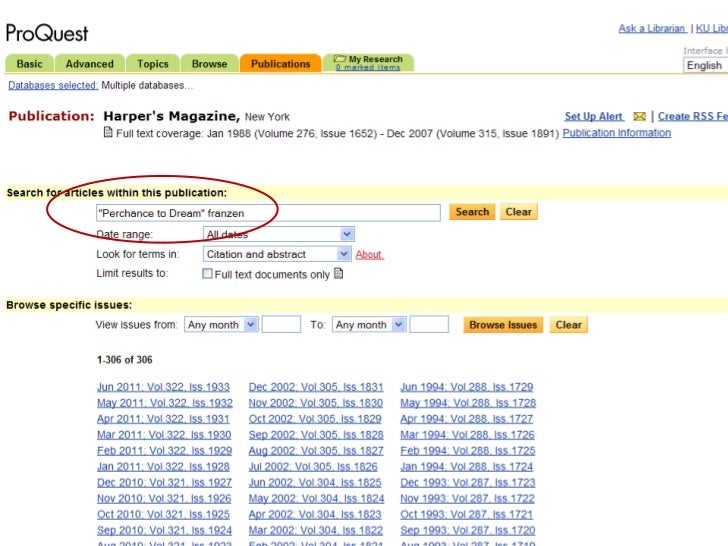The height and width of the screenshot is (546, 728).
Task: Open Sep 2010 Vol.321 Iss.1924 issue
Action: [164, 530]
